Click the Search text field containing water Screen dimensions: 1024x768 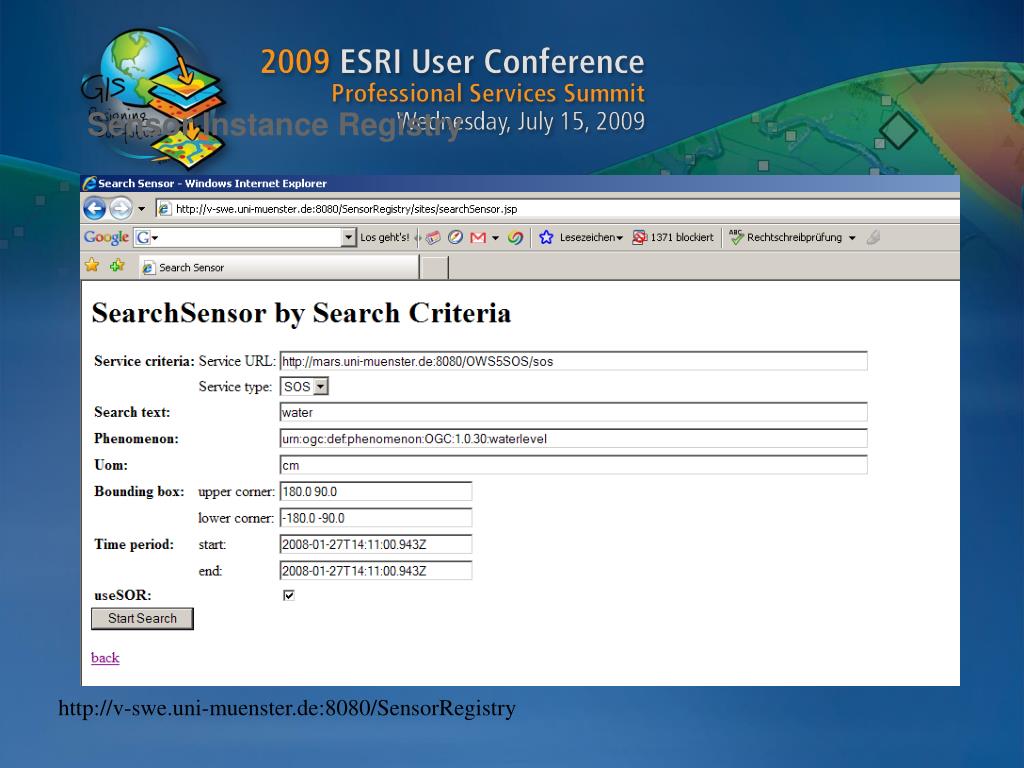573,412
